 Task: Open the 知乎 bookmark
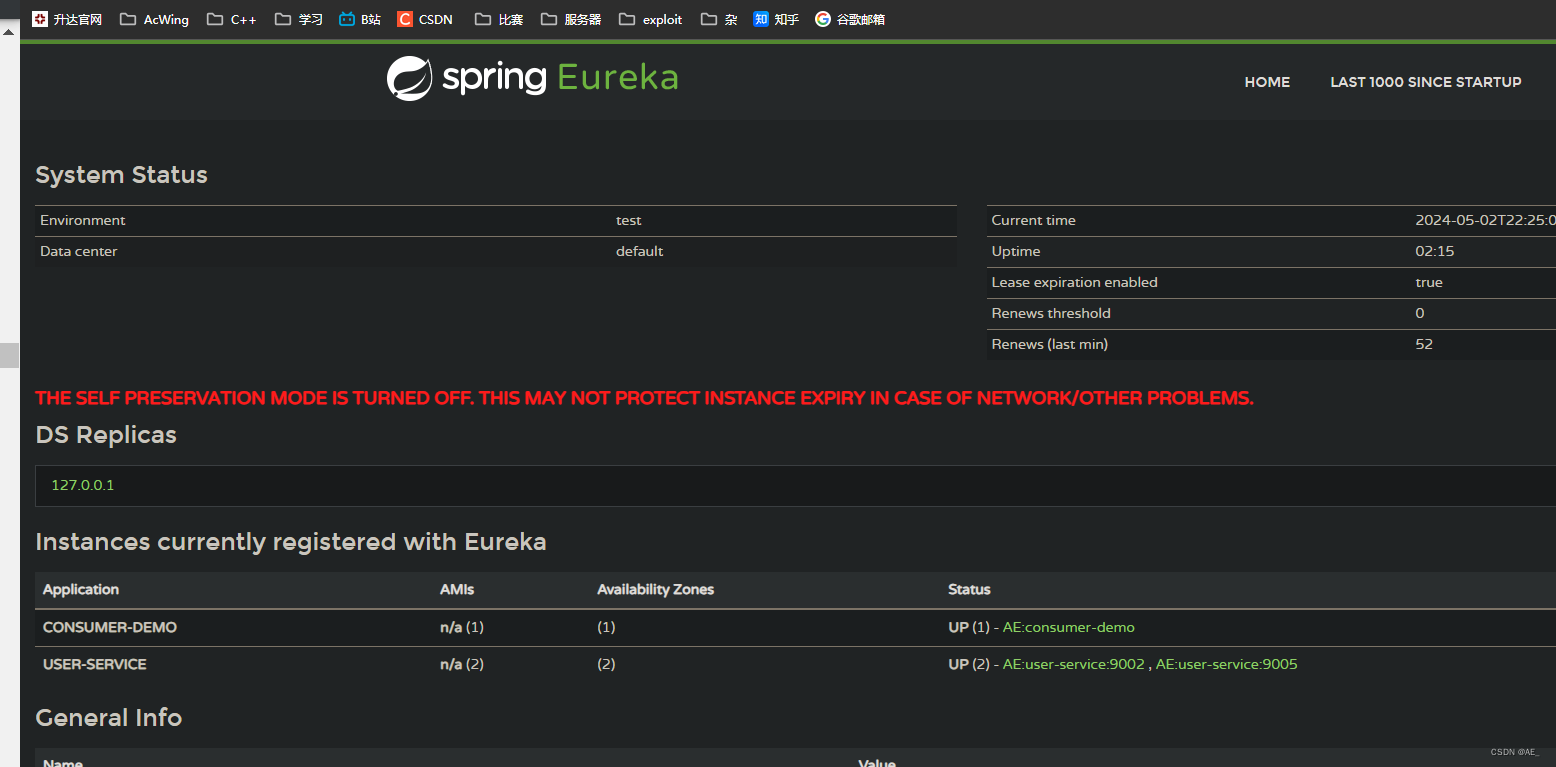pyautogui.click(x=776, y=19)
